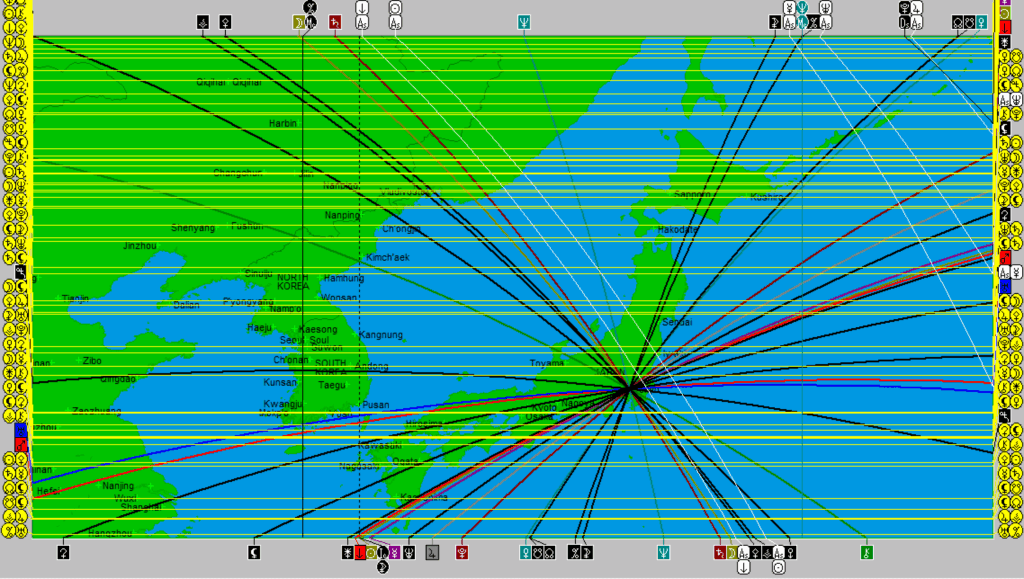Select the Sapporo city label
The width and height of the screenshot is (1024, 579).
[692, 194]
